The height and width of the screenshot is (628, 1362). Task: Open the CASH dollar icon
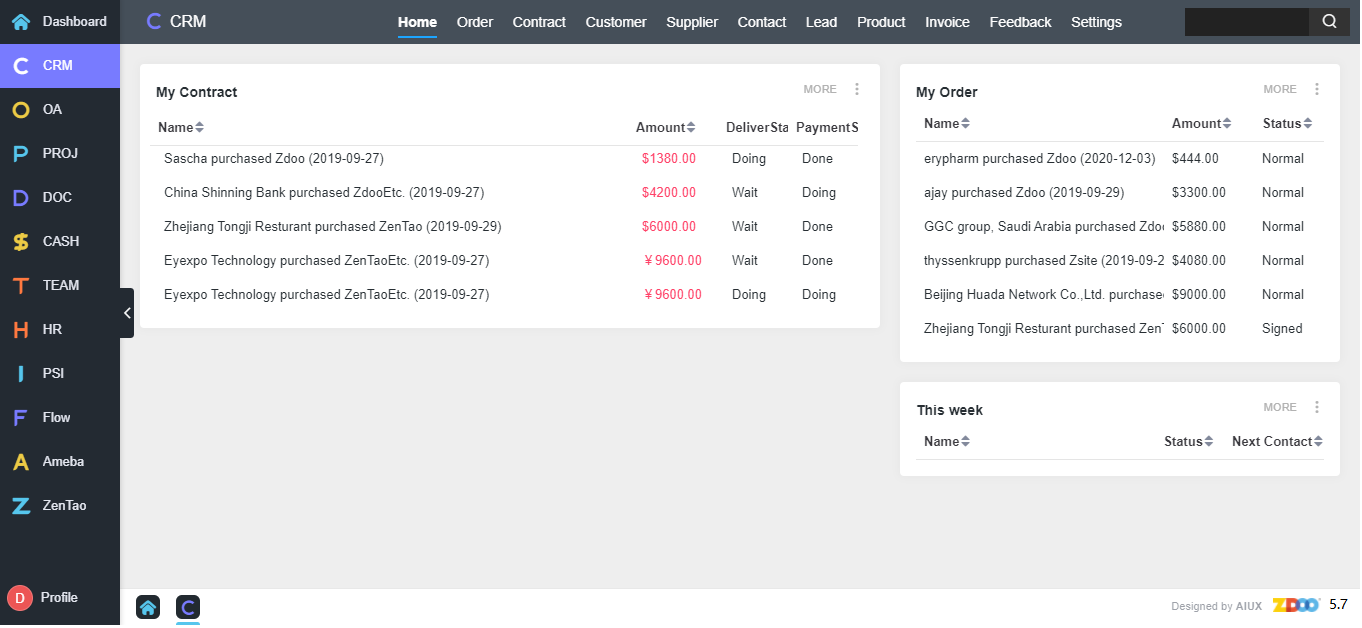coord(20,241)
